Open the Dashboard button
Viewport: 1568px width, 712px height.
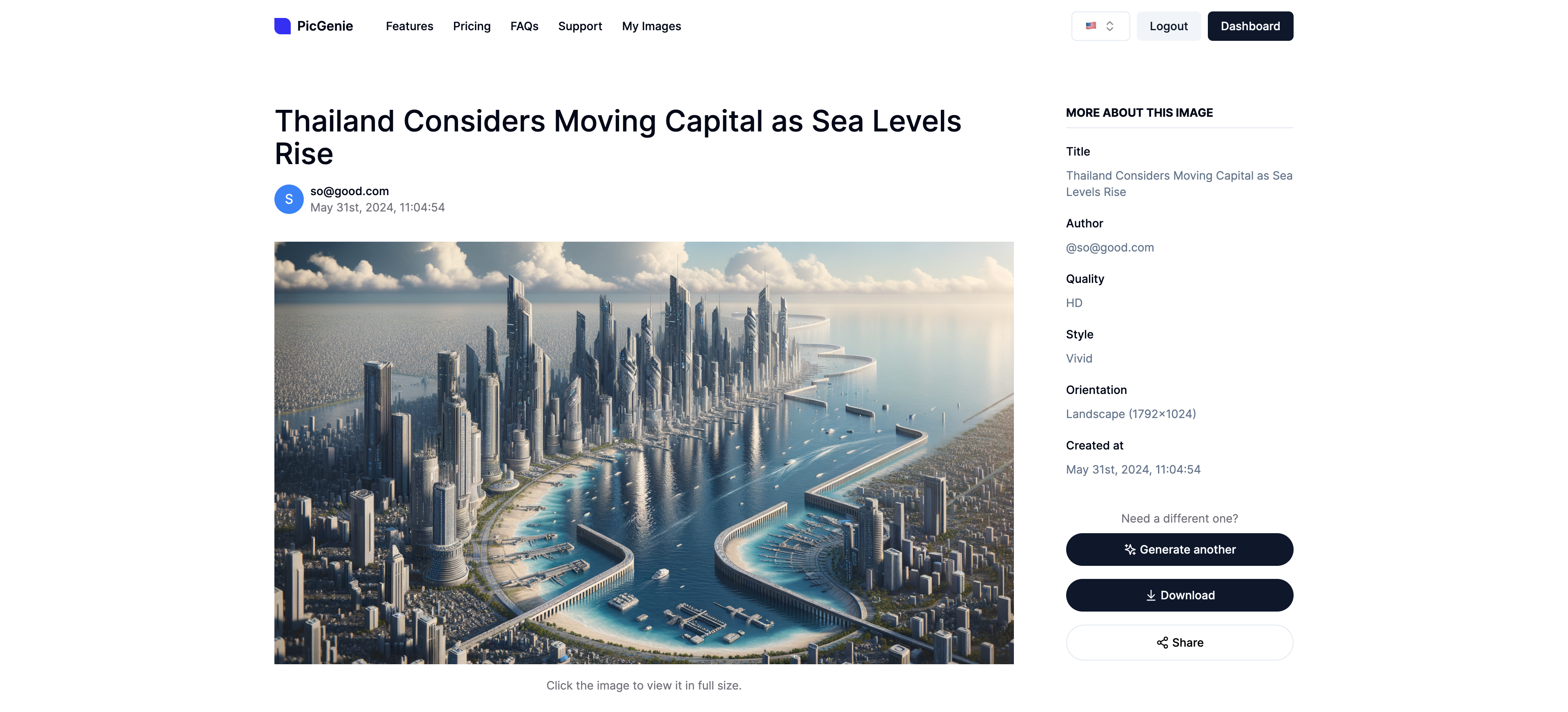[1250, 26]
